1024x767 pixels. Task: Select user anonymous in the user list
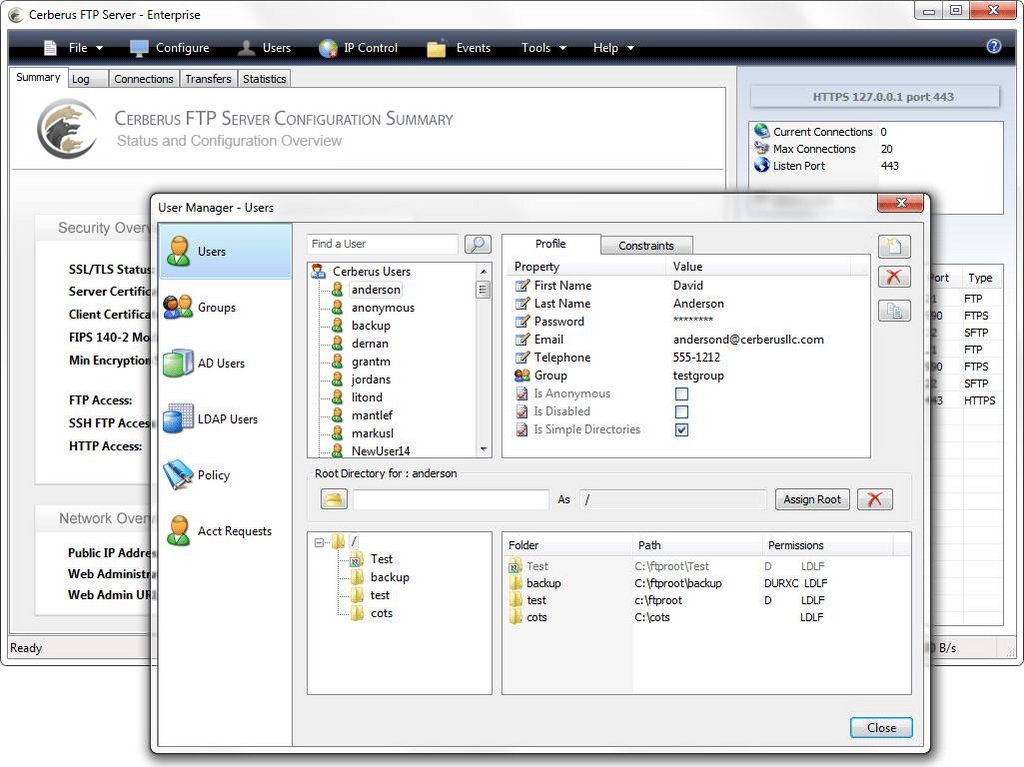point(383,308)
